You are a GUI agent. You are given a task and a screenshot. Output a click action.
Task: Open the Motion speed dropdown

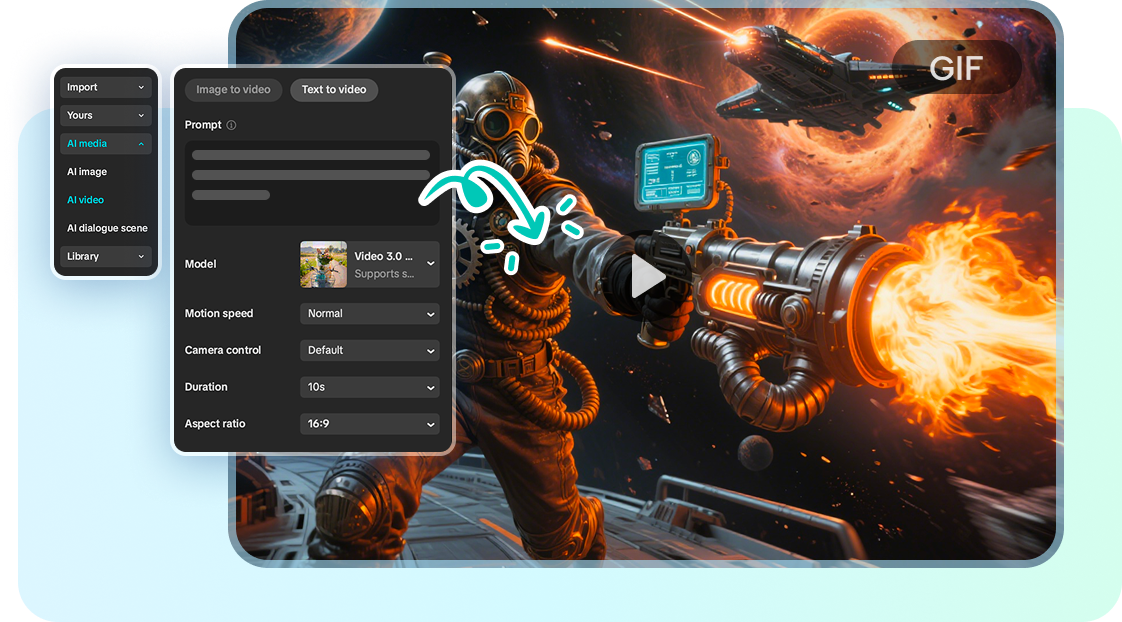tap(369, 314)
